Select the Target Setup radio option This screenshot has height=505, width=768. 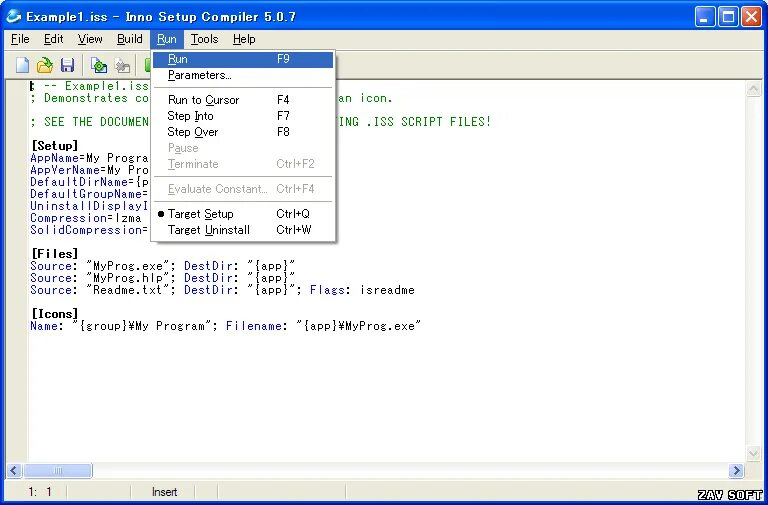[243, 214]
